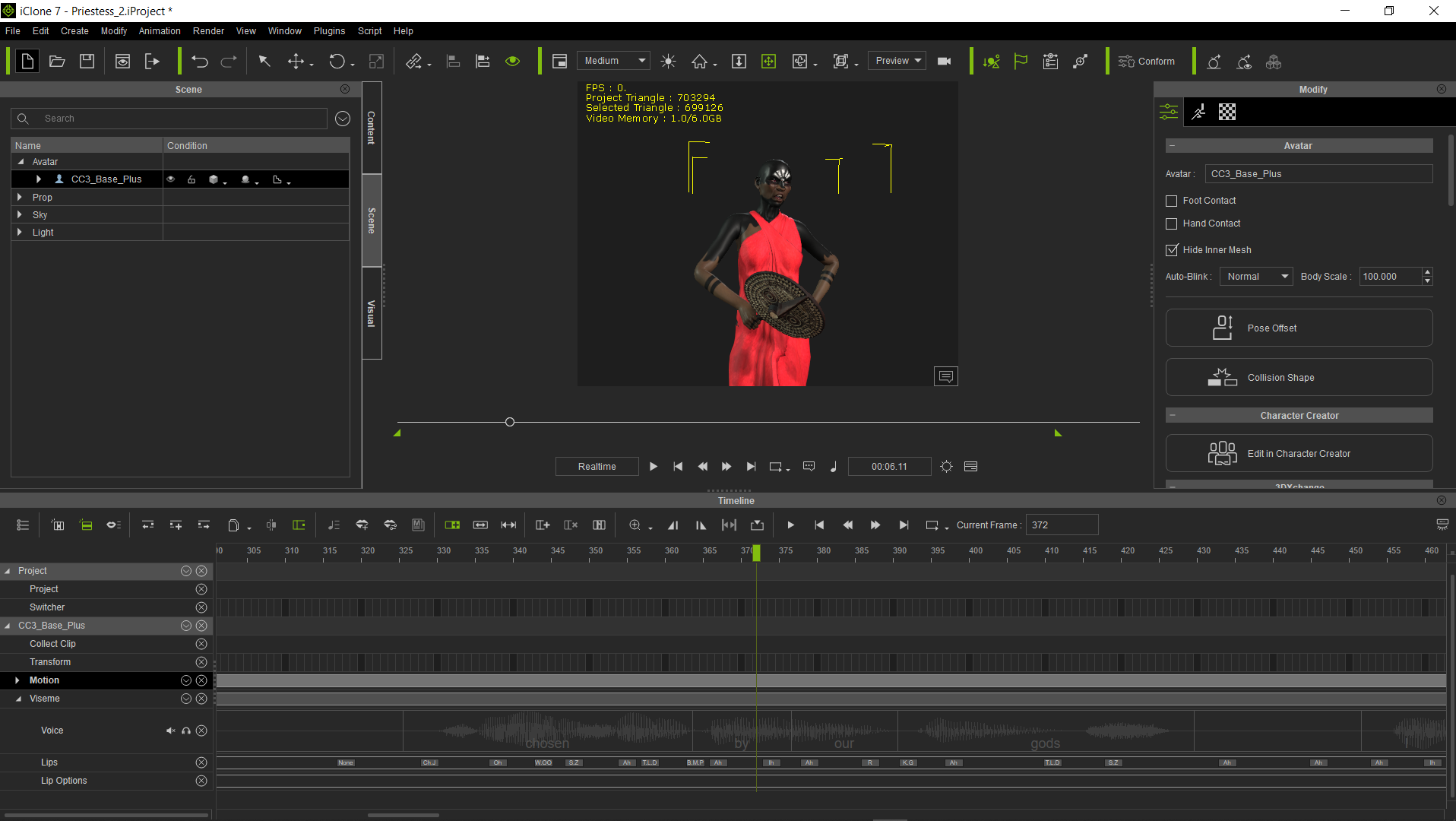
Task: Toggle lock icon for CC3_Base_Plus
Action: 191,179
